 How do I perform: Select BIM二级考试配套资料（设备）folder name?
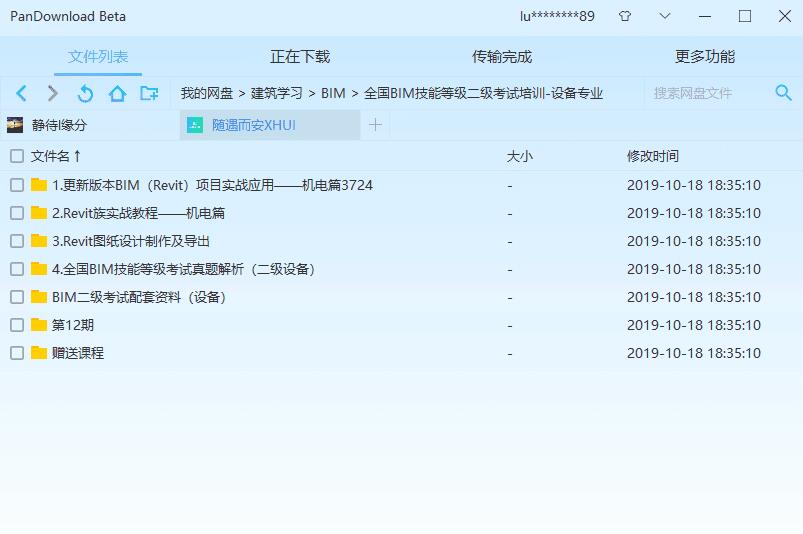pos(139,297)
